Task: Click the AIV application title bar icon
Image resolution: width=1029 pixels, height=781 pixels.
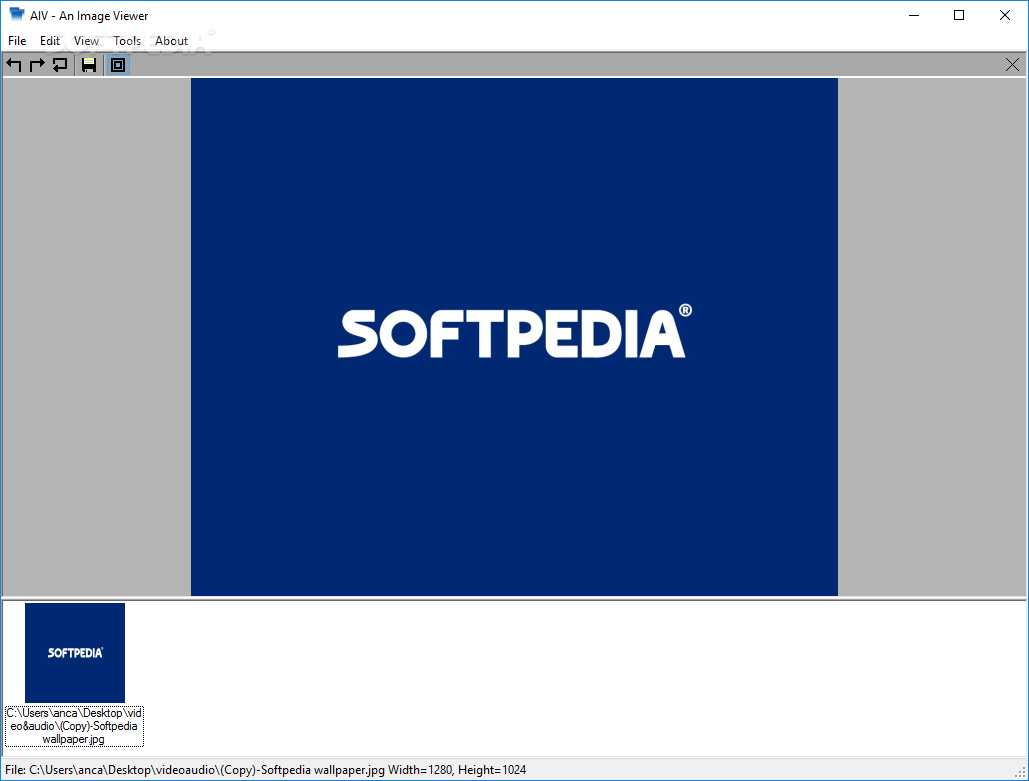Action: (16, 14)
